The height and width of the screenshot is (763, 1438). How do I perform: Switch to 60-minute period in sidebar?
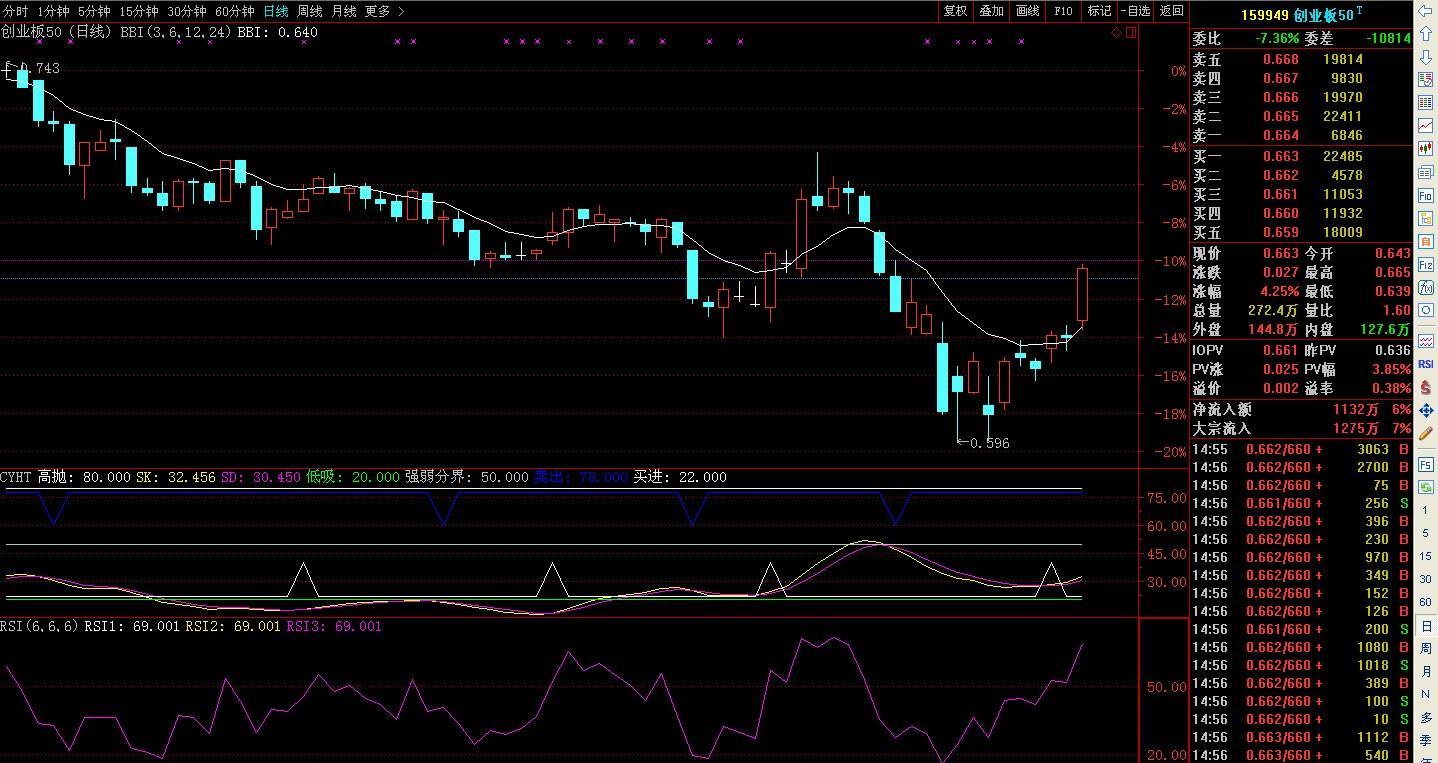[x=1426, y=602]
